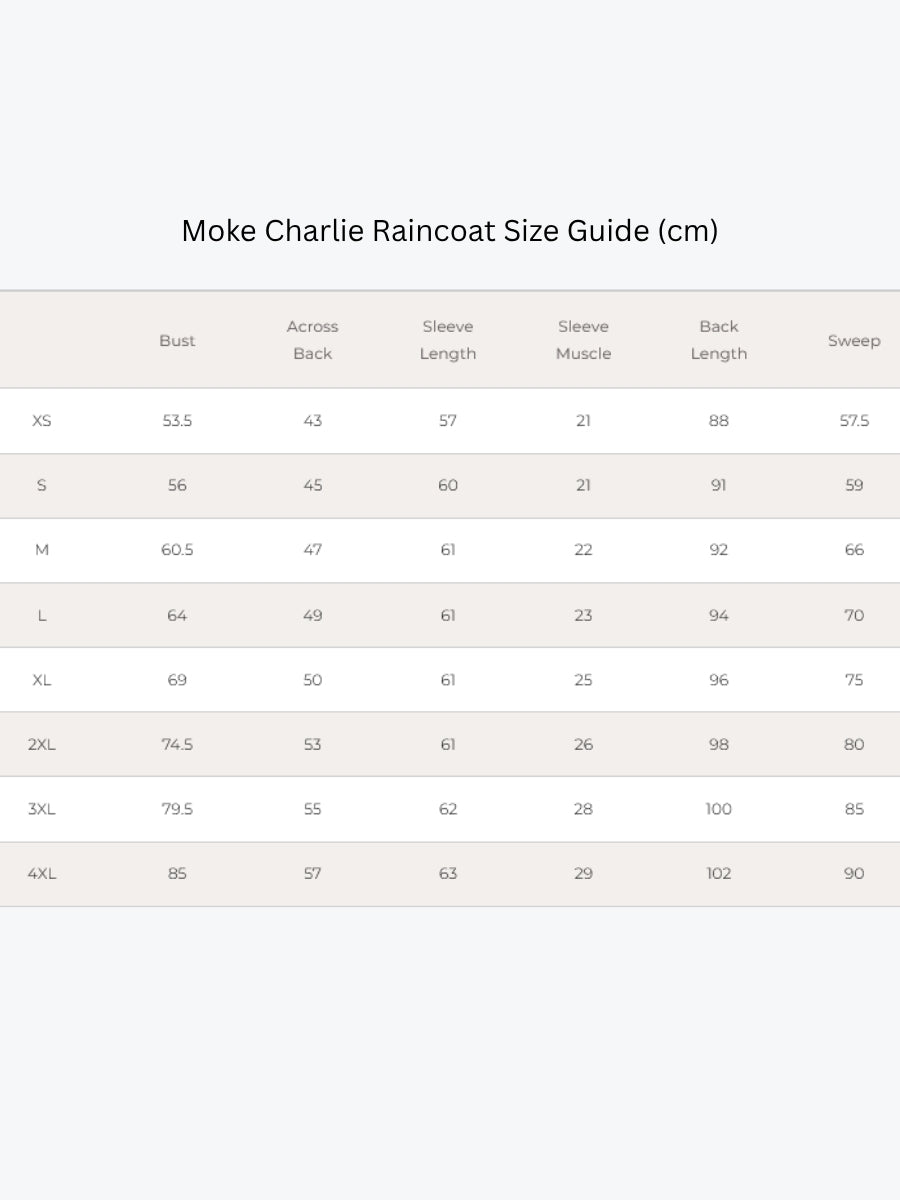Click the Across Back column header
Viewport: 900px width, 1200px height.
pyautogui.click(x=313, y=340)
